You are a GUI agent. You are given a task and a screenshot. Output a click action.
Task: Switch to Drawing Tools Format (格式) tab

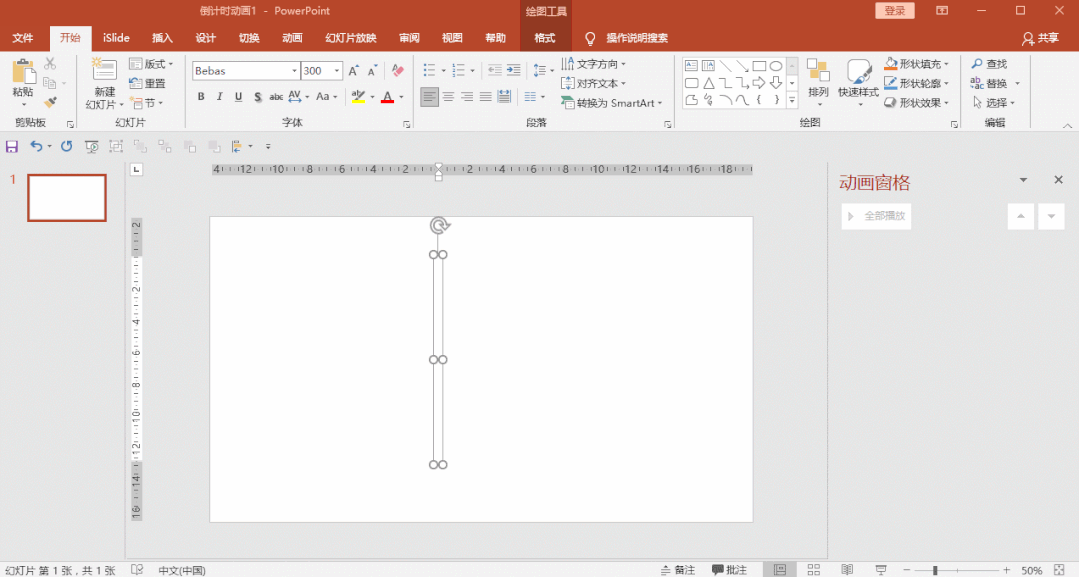coord(545,38)
